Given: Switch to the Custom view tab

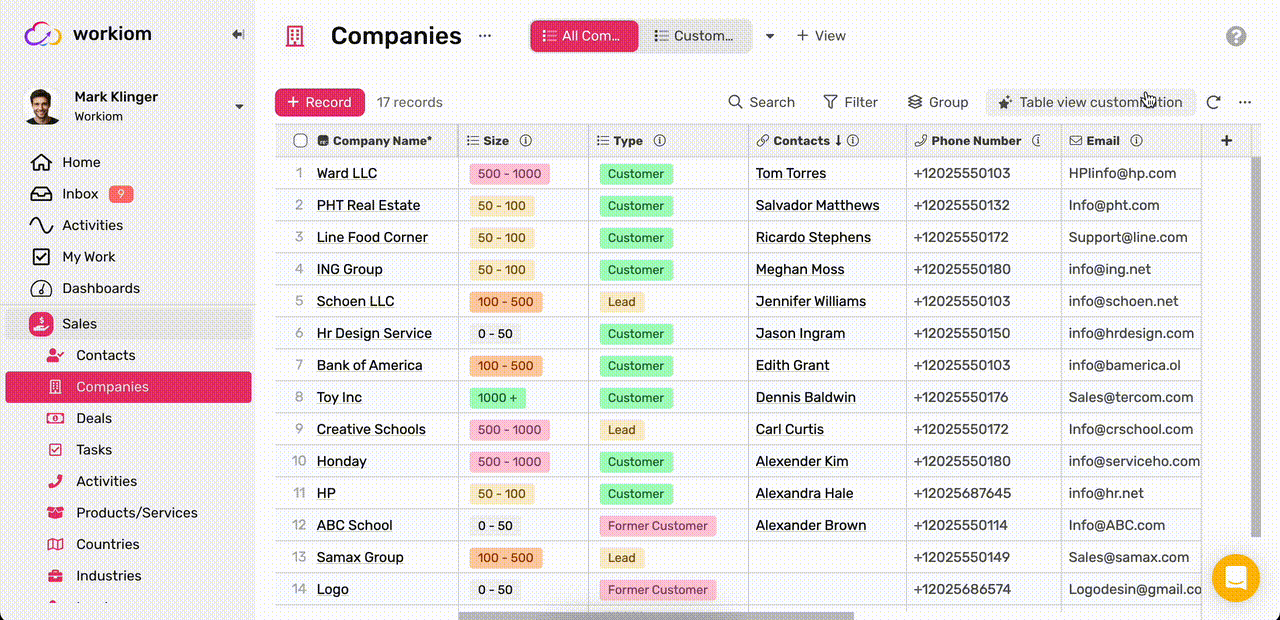Looking at the screenshot, I should 694,36.
